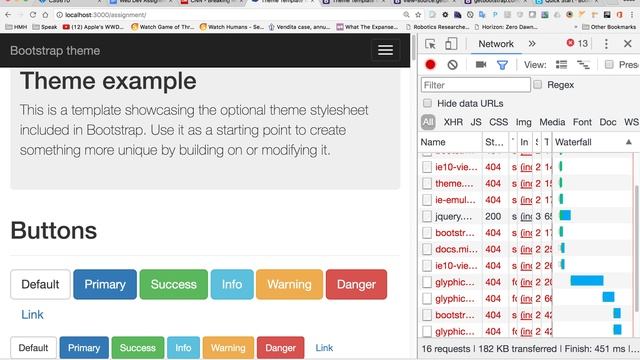Click the Waterfall sort arrow
640x360 pixels.
[x=629, y=142]
